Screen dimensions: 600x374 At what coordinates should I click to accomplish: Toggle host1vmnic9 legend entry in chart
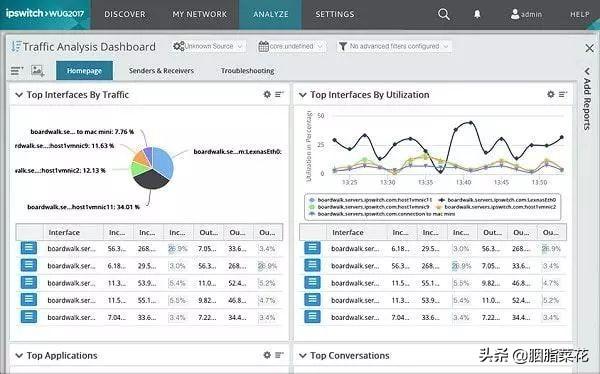click(369, 207)
